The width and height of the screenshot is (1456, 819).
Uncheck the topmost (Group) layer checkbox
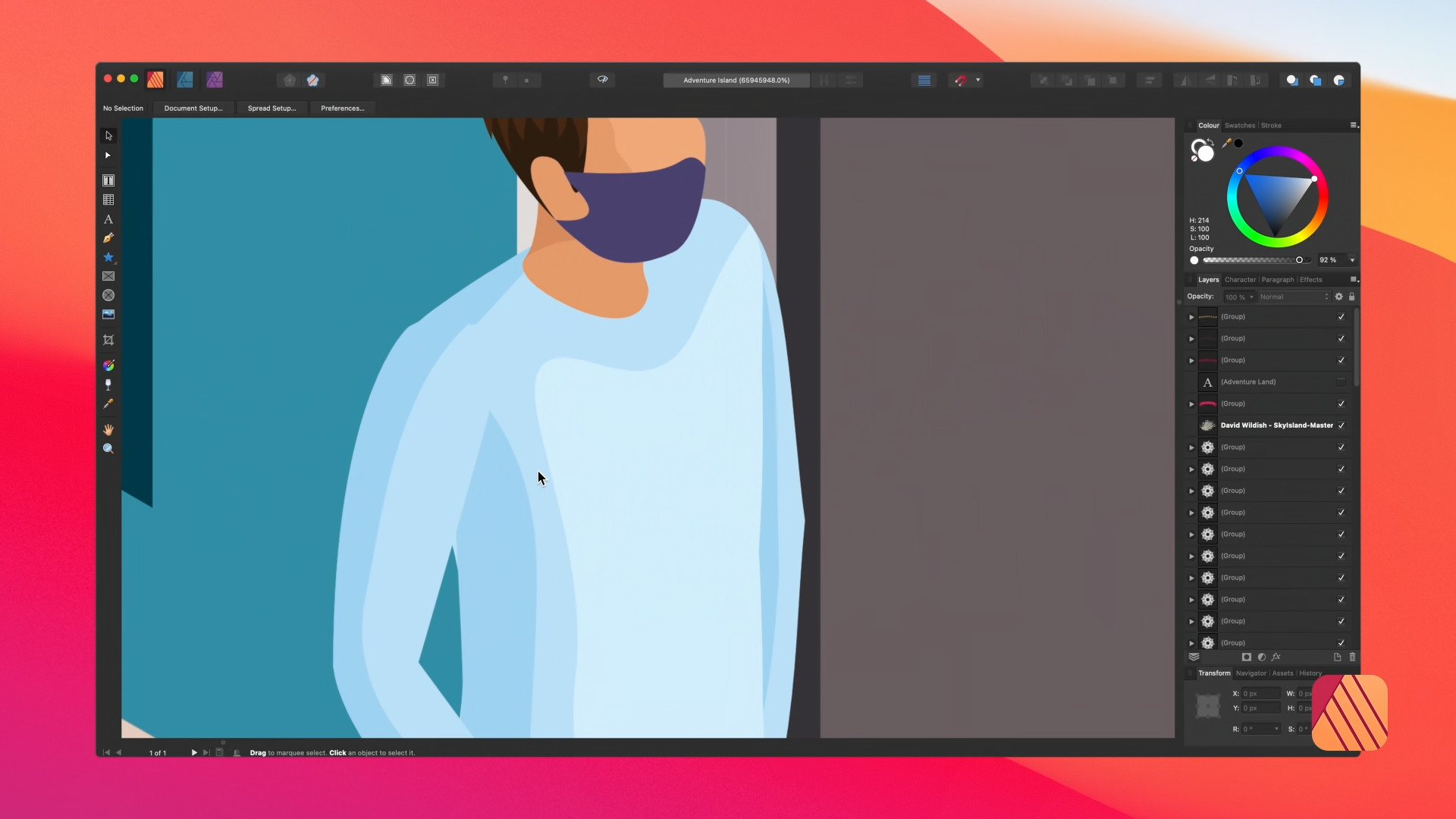pos(1341,317)
